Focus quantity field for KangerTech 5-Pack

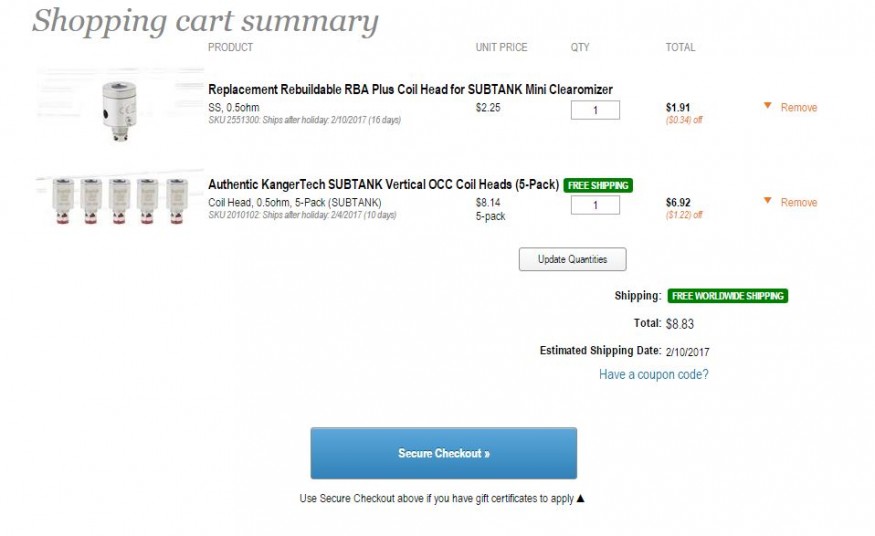pos(595,205)
